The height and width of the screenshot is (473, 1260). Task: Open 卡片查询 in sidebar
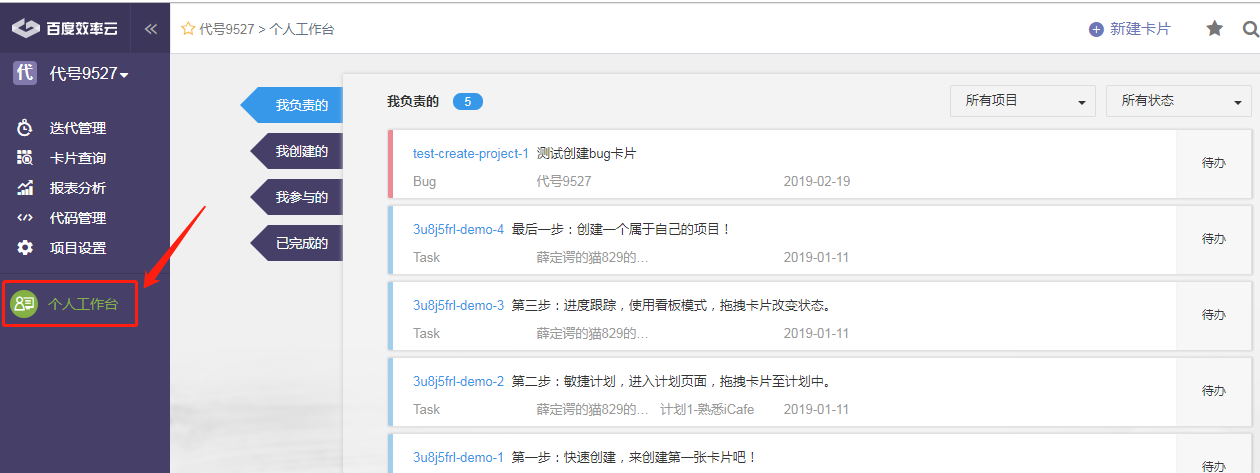click(x=78, y=158)
